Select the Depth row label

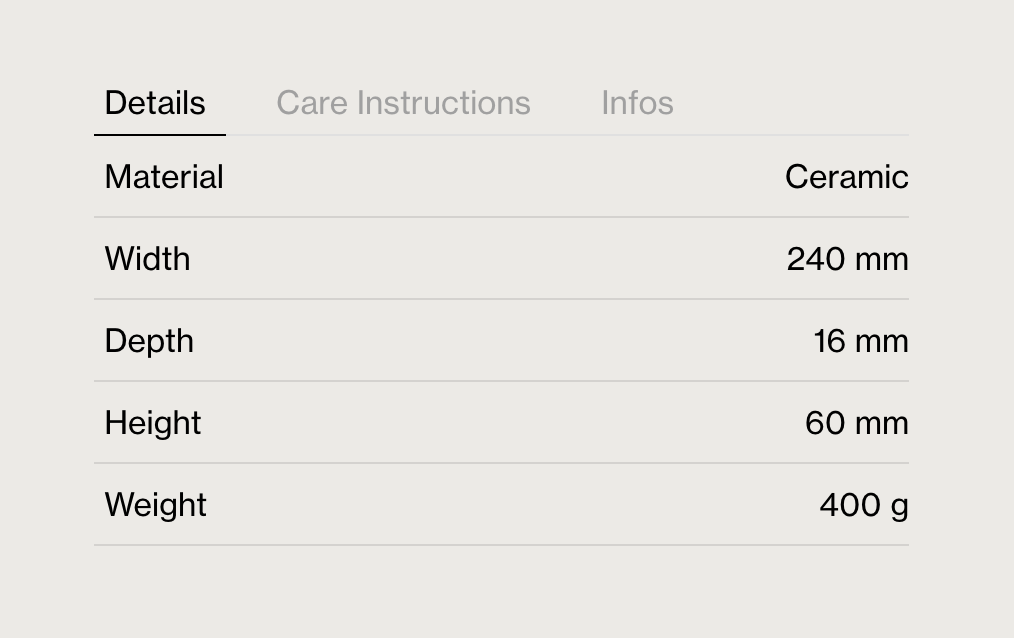149,341
